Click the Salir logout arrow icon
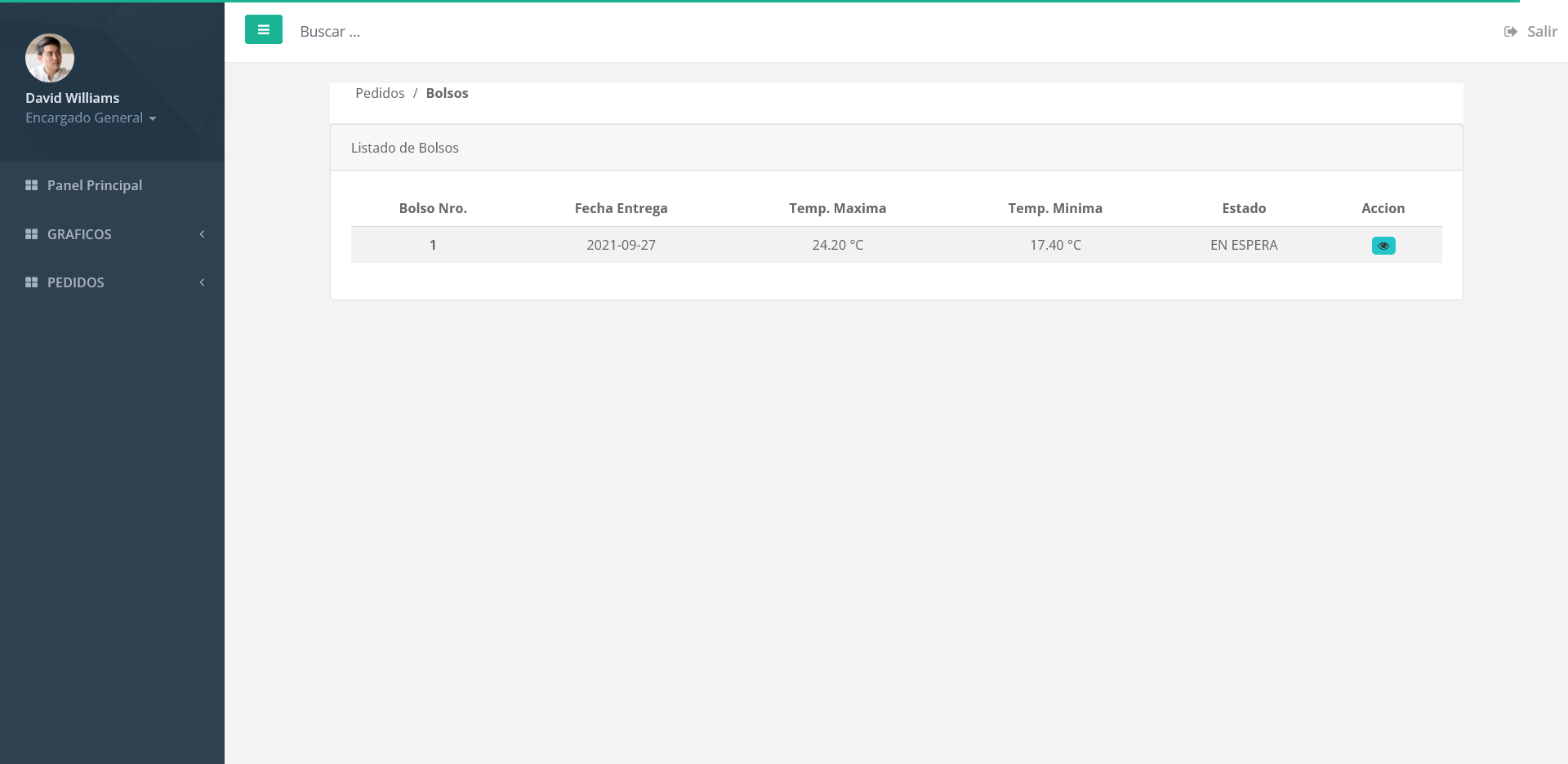1568x764 pixels. click(1510, 32)
